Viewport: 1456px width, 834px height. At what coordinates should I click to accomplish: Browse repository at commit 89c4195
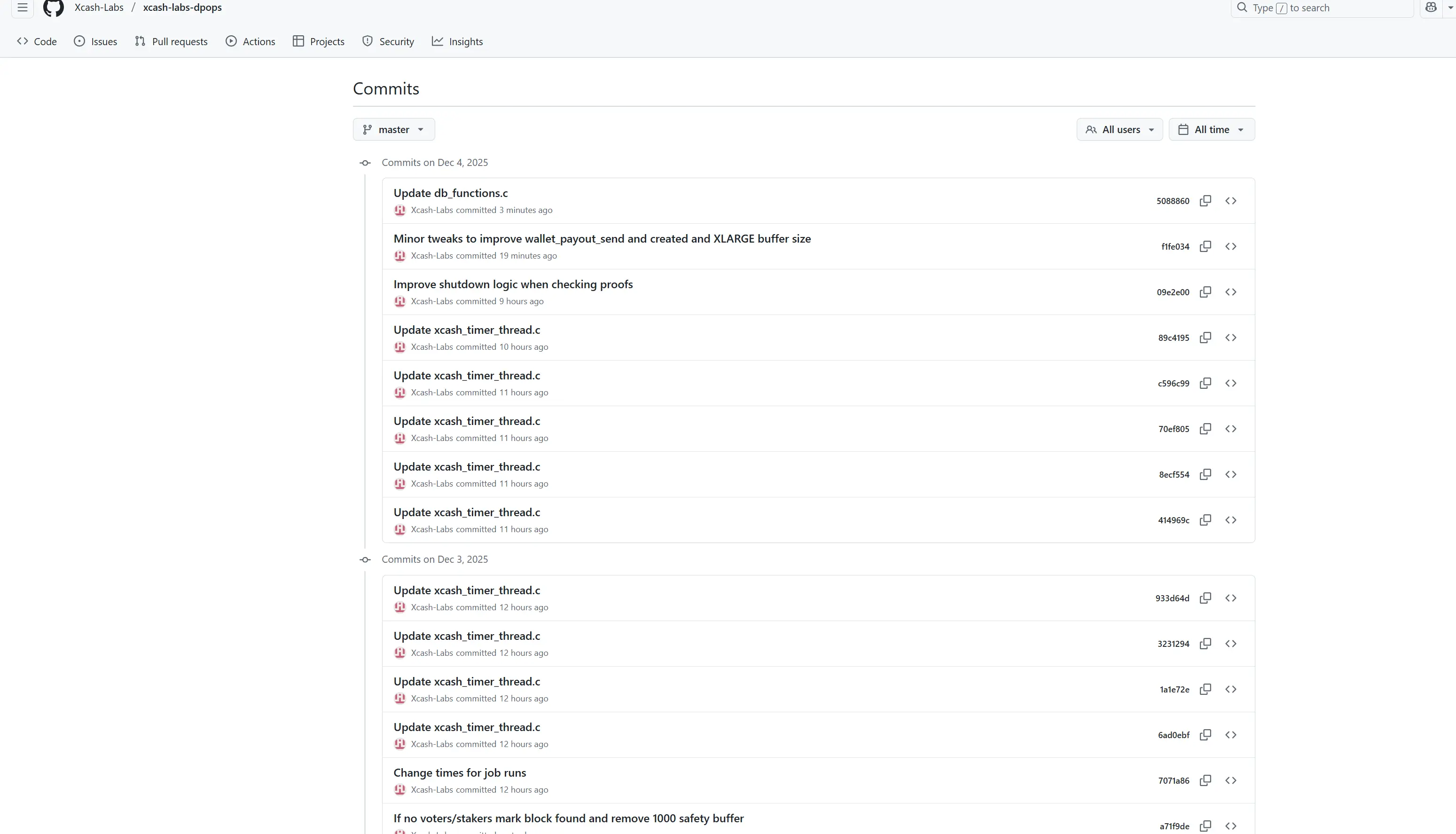point(1230,338)
